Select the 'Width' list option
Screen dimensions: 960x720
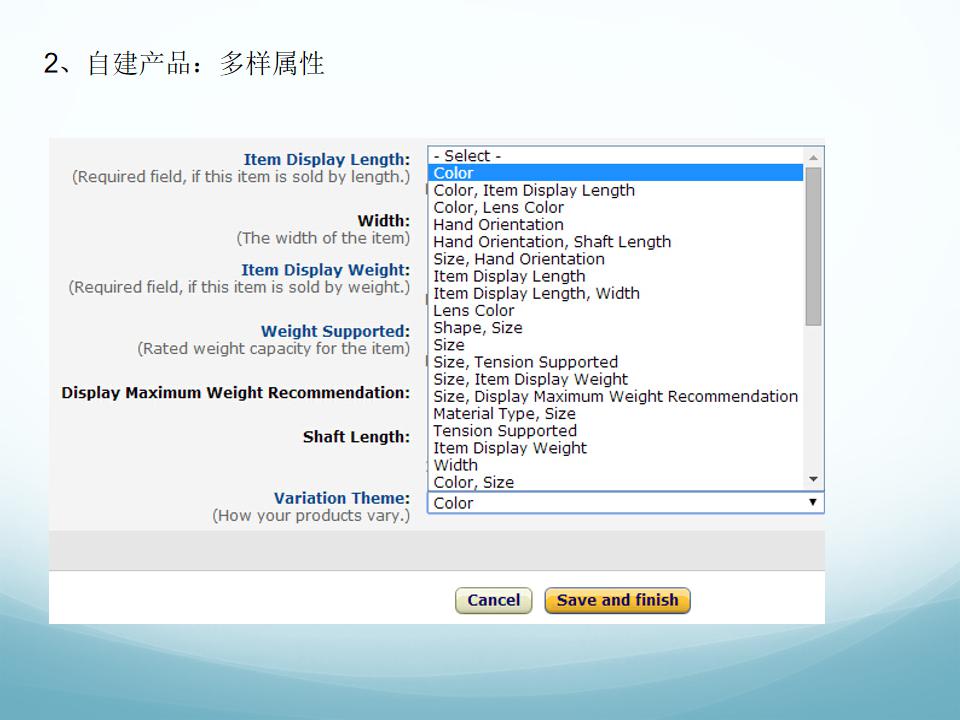(x=615, y=464)
